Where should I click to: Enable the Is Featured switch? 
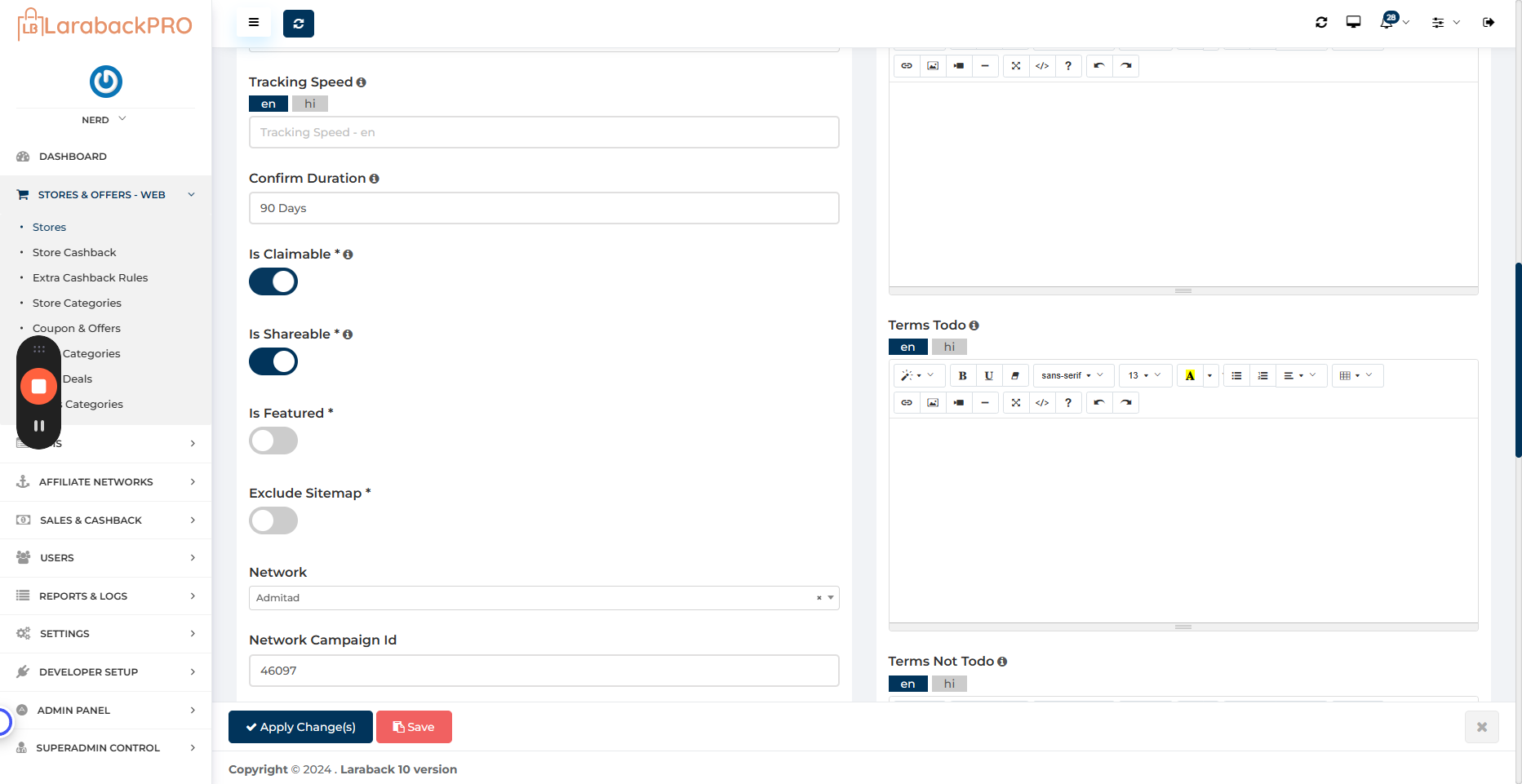273,441
